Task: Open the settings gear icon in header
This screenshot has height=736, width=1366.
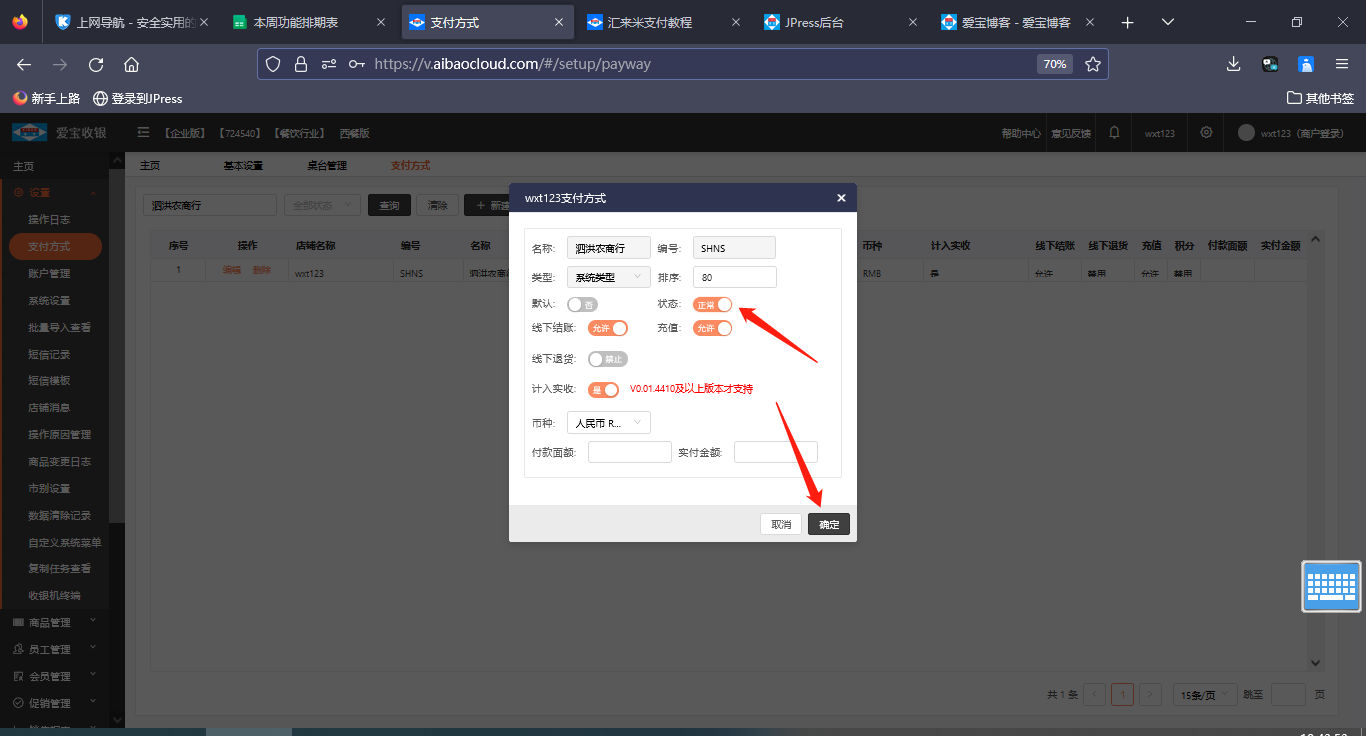Action: [1206, 132]
